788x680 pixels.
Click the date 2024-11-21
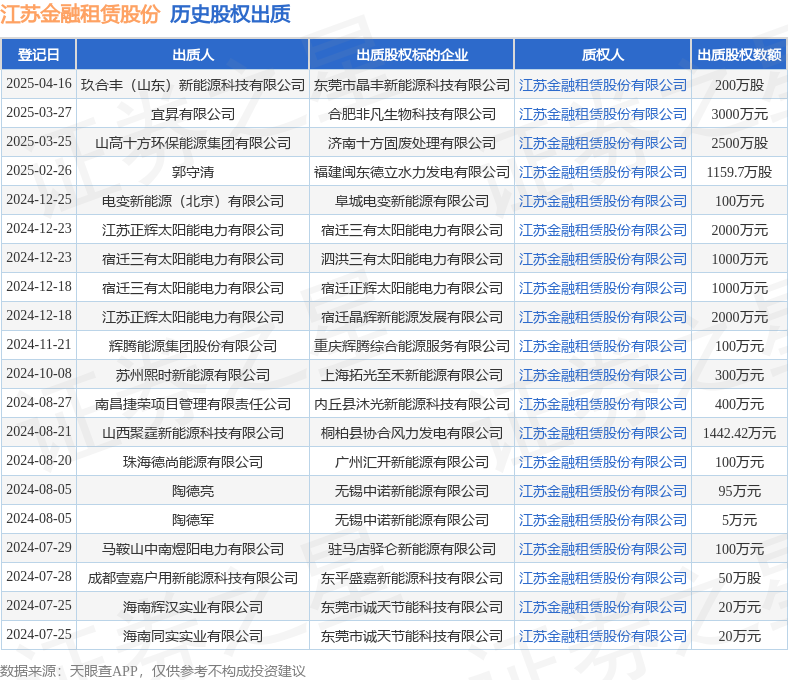(39, 345)
